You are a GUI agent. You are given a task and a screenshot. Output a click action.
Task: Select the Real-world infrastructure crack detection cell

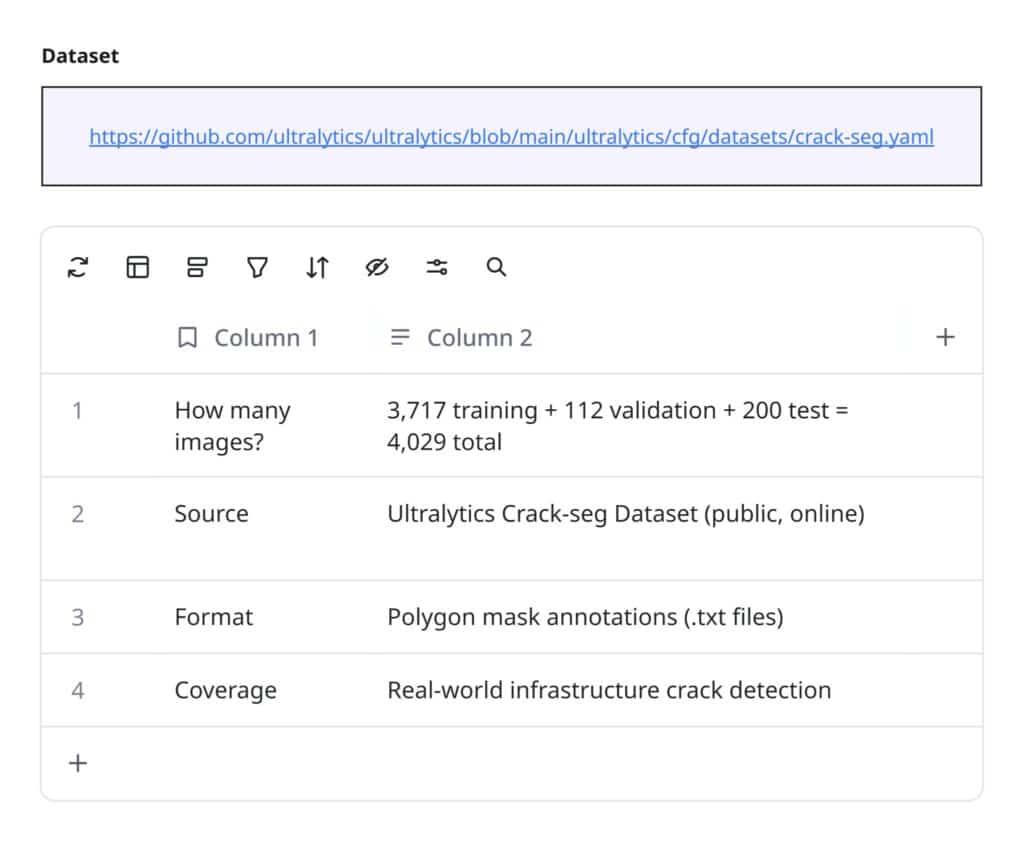pos(609,690)
